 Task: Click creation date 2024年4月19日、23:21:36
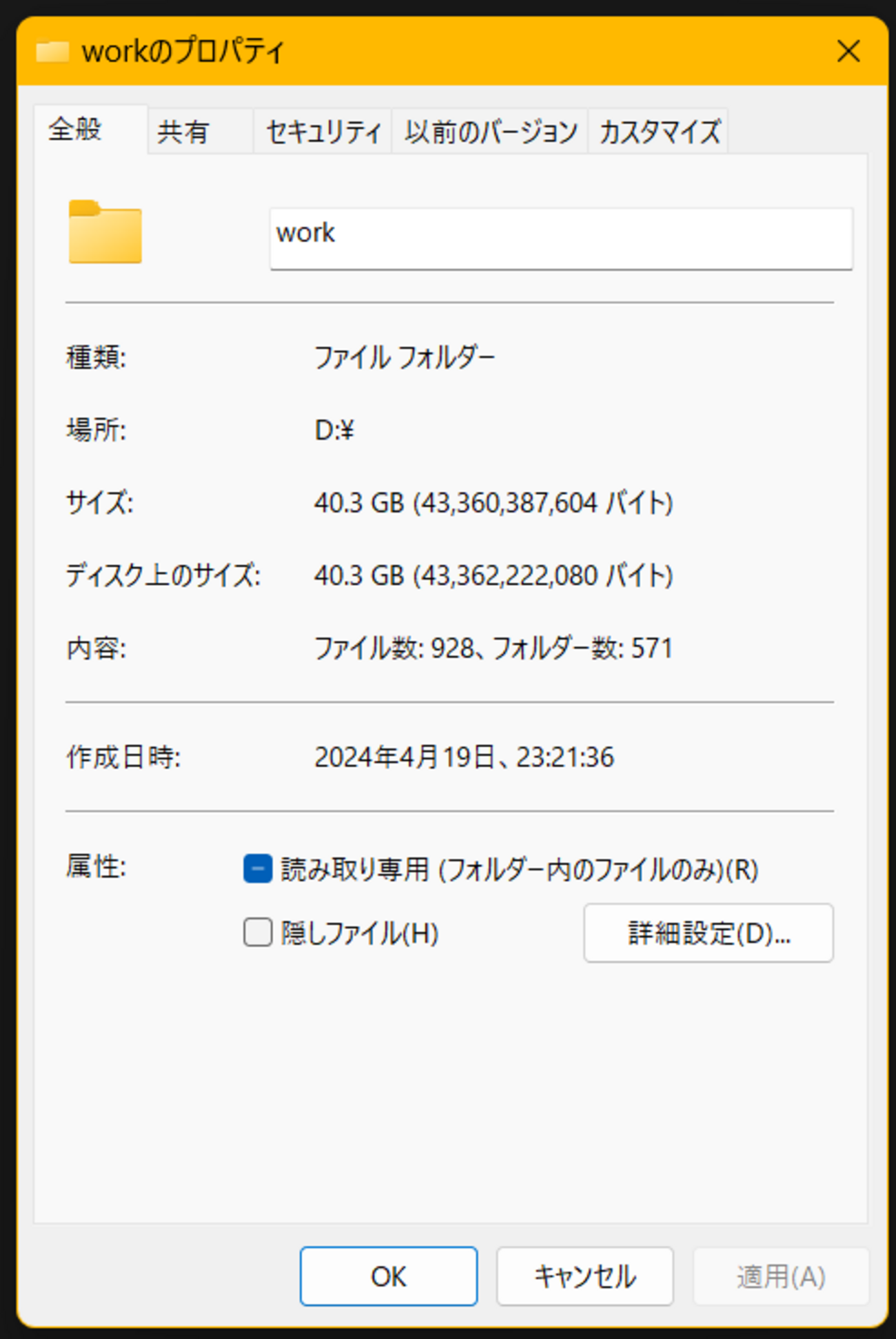tap(464, 757)
